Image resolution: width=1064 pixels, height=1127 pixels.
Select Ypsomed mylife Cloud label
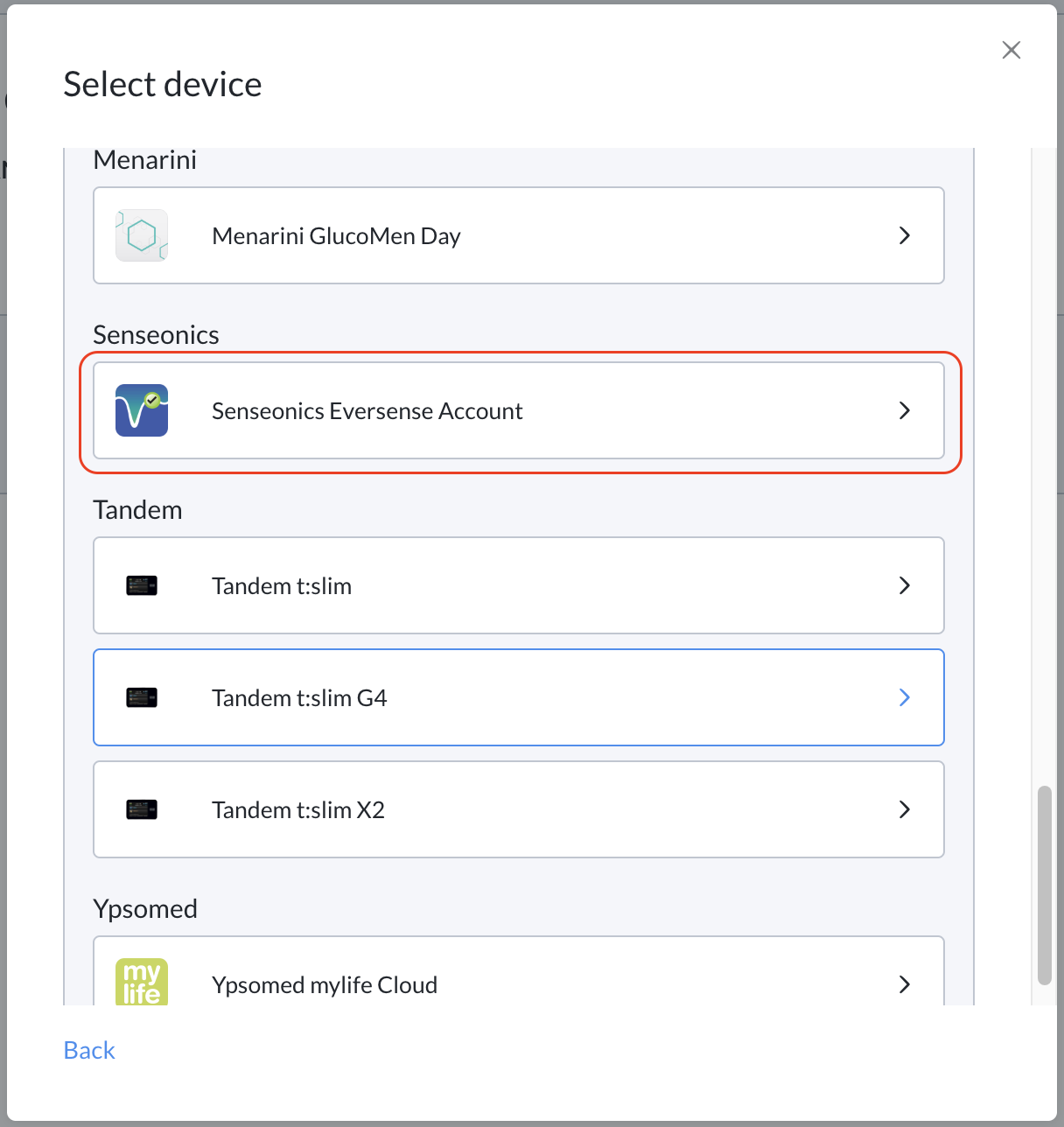pyautogui.click(x=325, y=984)
